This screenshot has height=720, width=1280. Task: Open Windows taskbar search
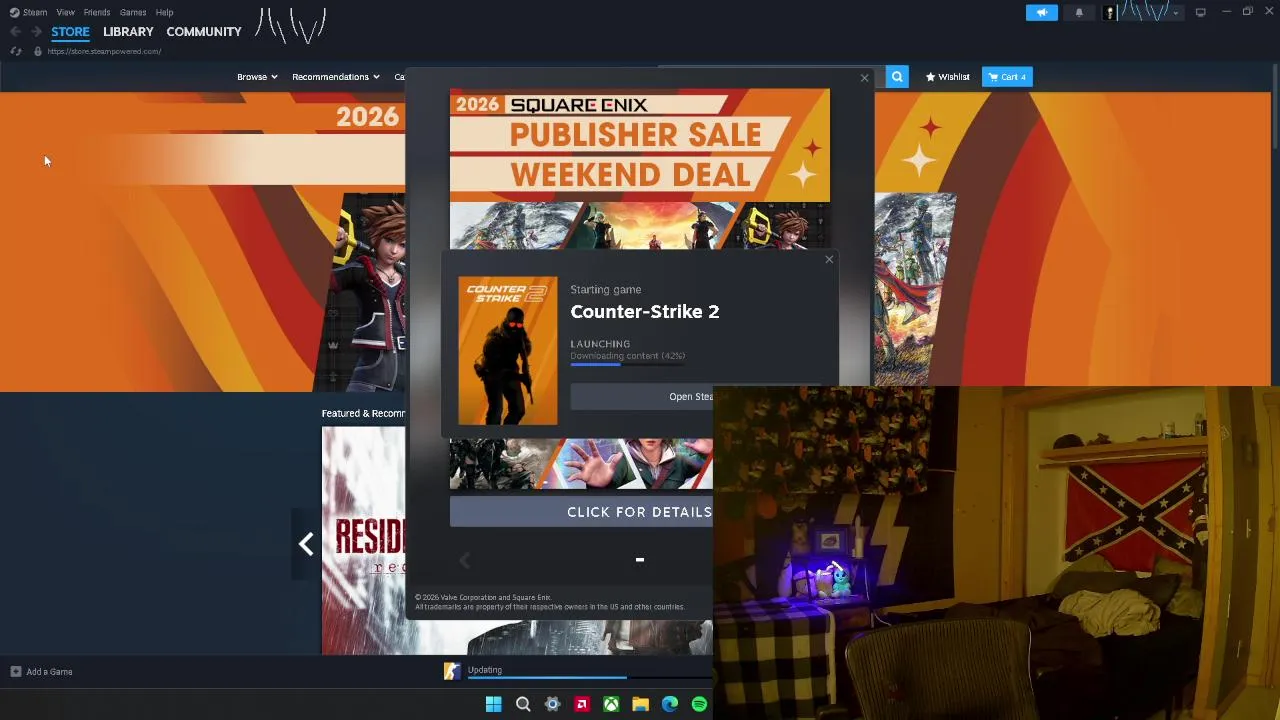pos(522,705)
